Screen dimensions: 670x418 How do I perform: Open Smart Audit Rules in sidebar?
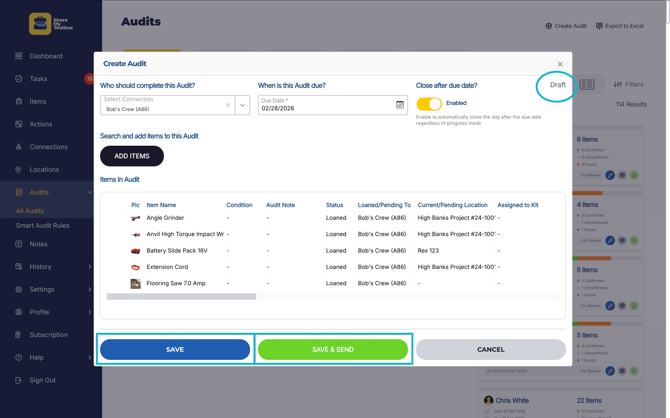43,226
